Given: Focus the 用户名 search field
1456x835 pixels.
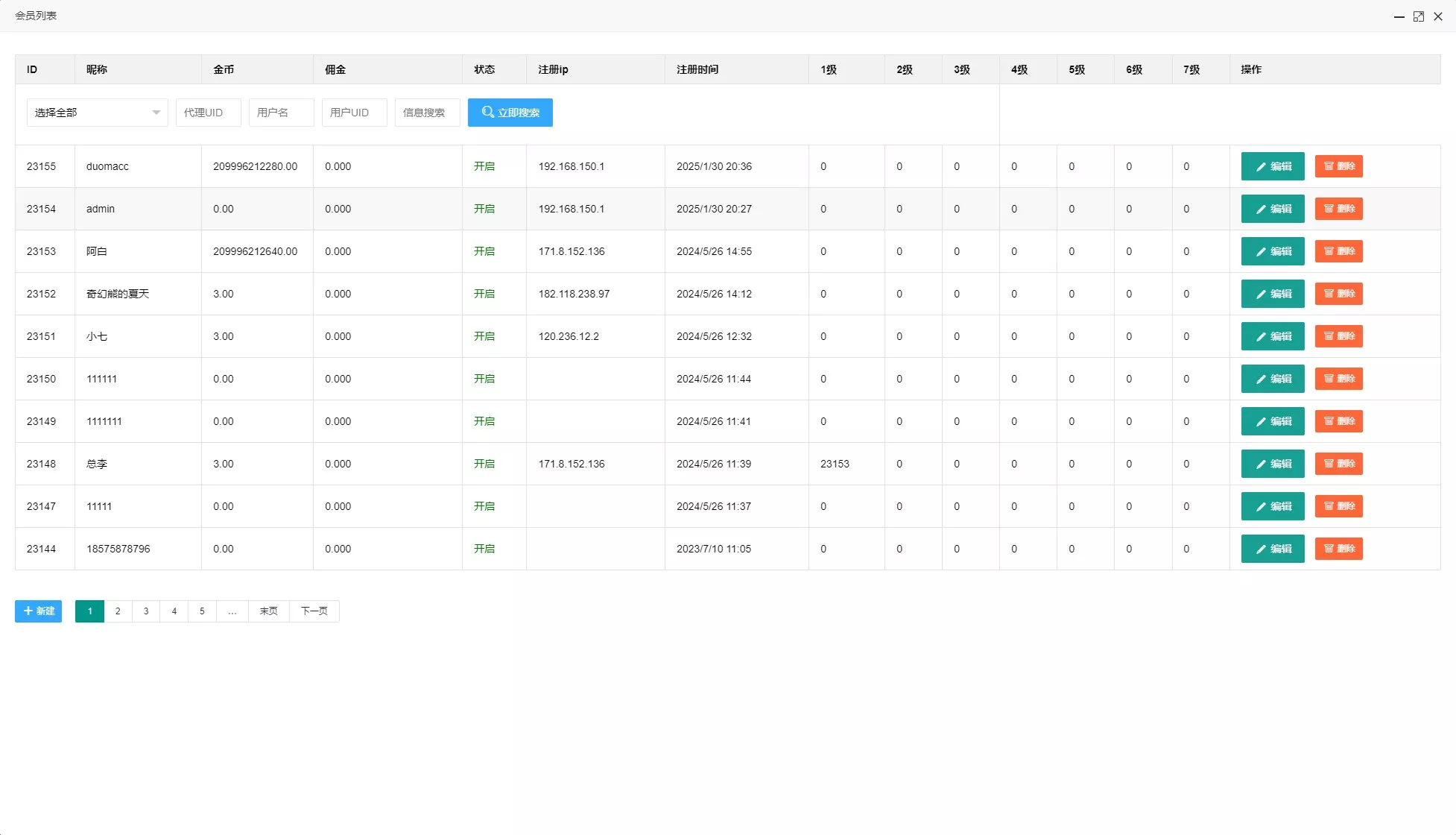Looking at the screenshot, I should click(x=281, y=113).
